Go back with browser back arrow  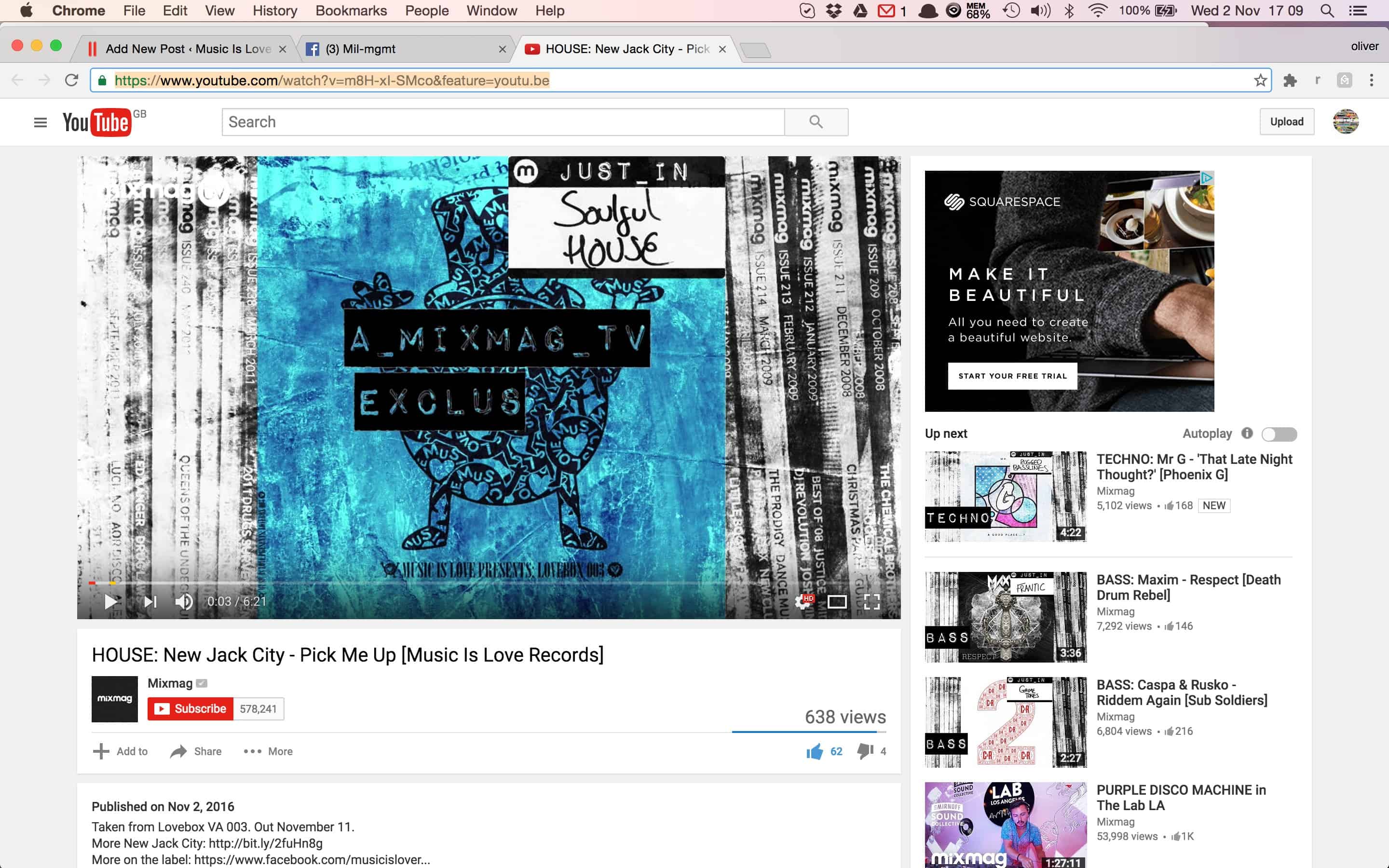[18, 81]
